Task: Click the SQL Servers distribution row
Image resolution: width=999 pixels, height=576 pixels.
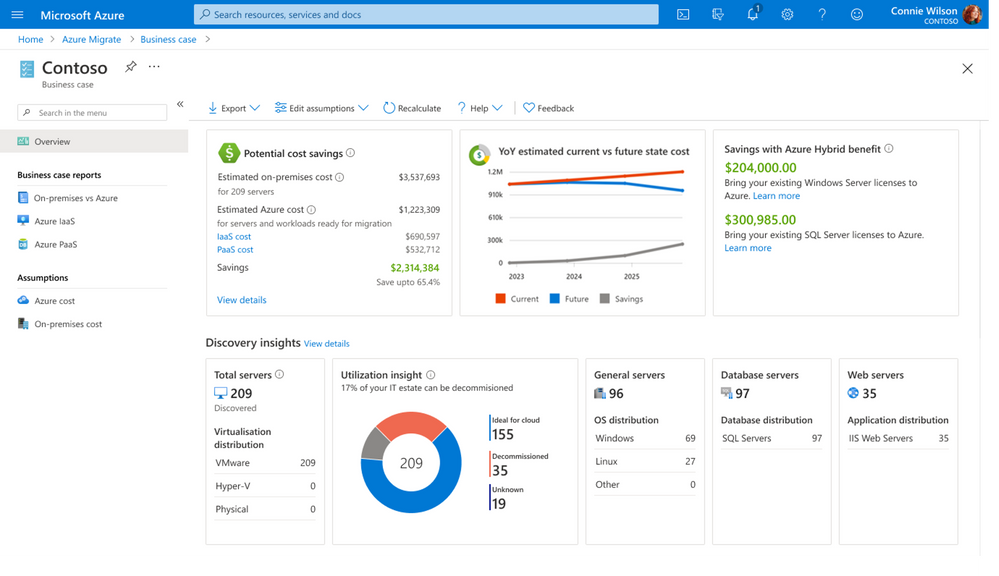Action: point(772,438)
